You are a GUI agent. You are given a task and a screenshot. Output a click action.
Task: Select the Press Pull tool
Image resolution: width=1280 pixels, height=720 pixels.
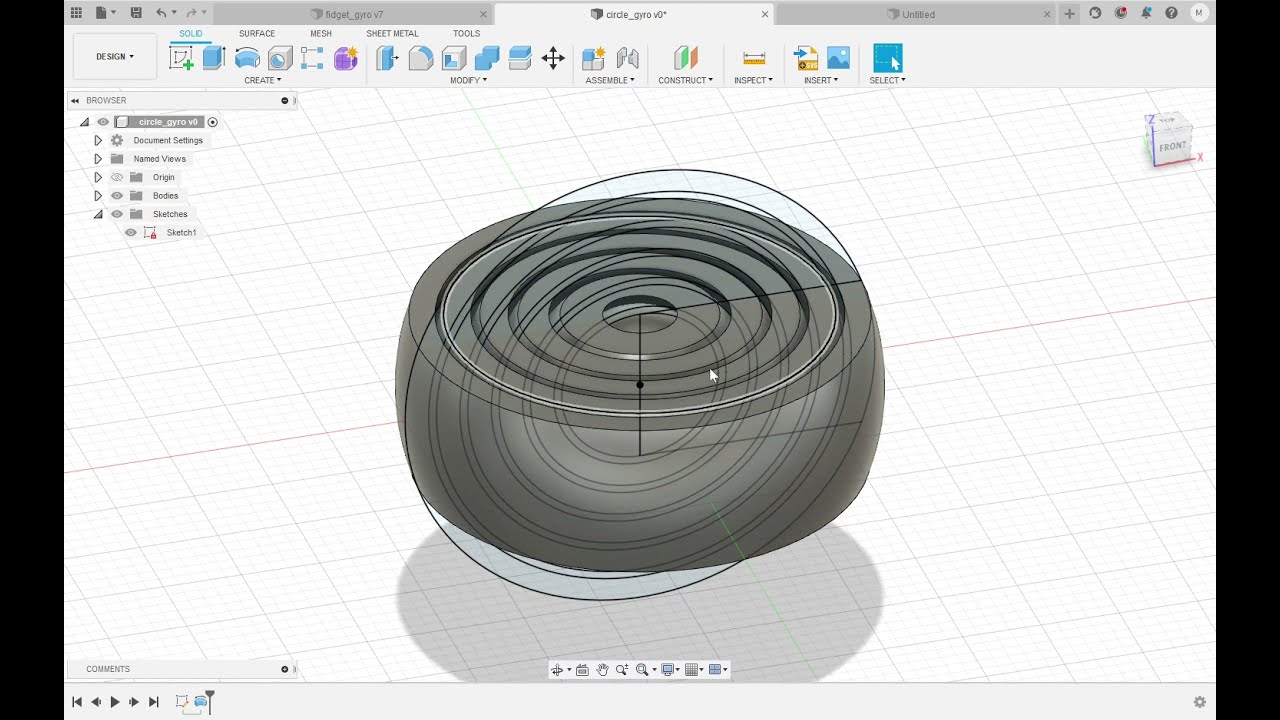pos(388,58)
